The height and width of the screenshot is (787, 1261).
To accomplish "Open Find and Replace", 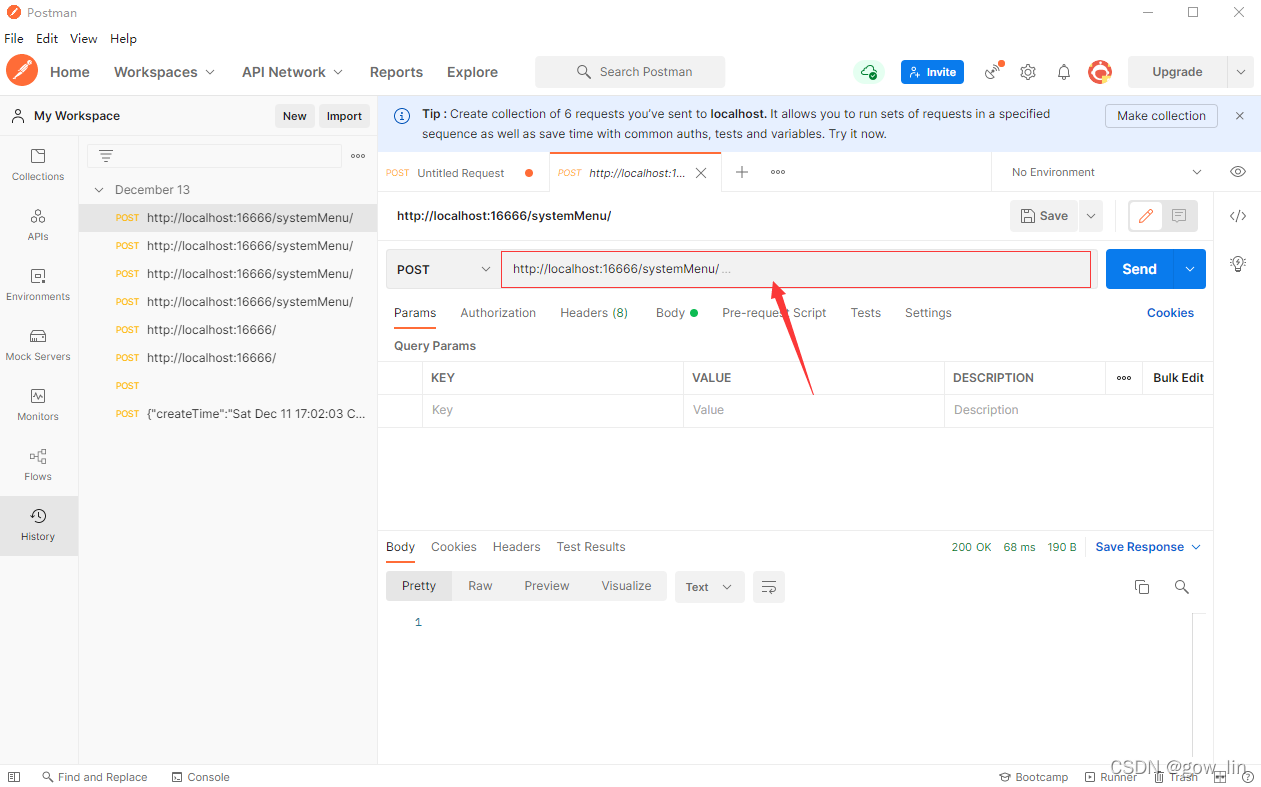I will click(x=94, y=777).
